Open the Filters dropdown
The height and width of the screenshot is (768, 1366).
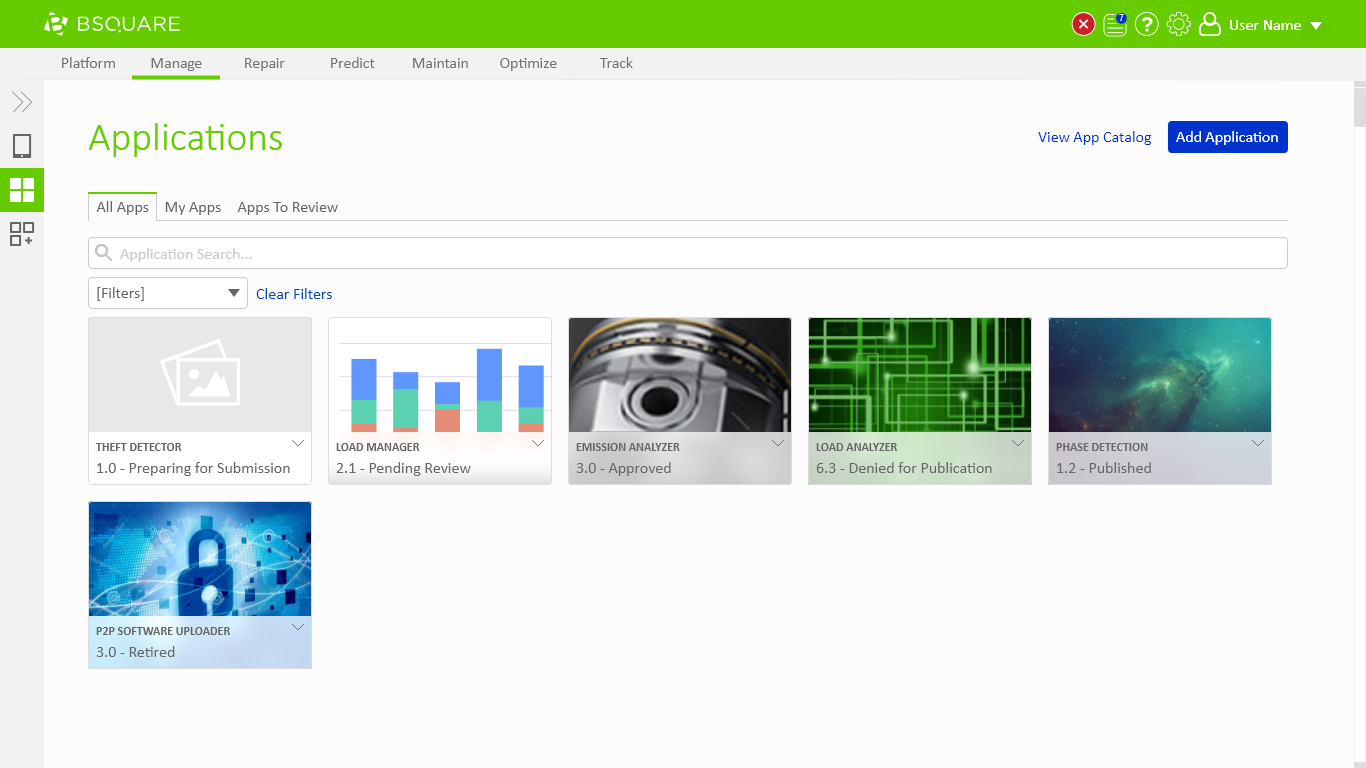[168, 293]
